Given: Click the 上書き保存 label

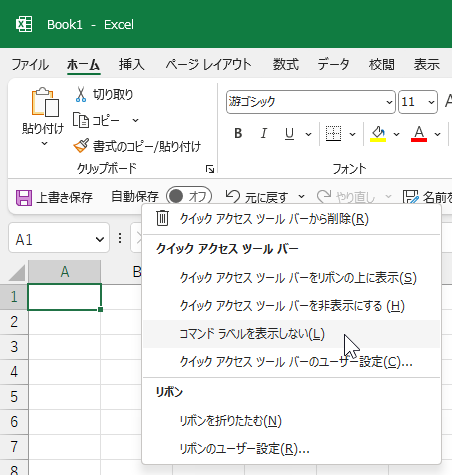Looking at the screenshot, I should click(64, 197).
